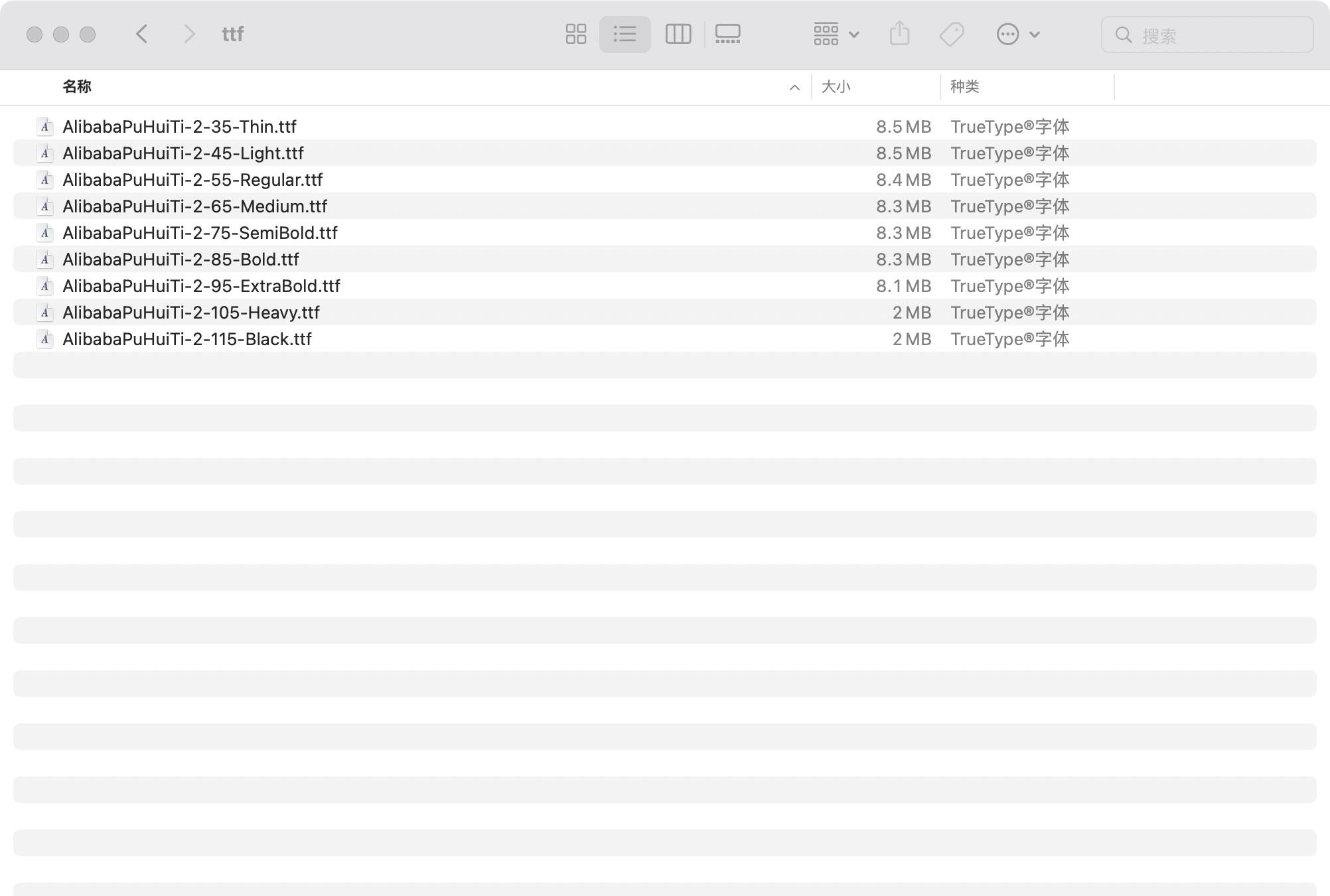Select AlibabaPuHuiTi-2-35-Thin.ttf file name
The image size is (1330, 896).
[x=179, y=126]
